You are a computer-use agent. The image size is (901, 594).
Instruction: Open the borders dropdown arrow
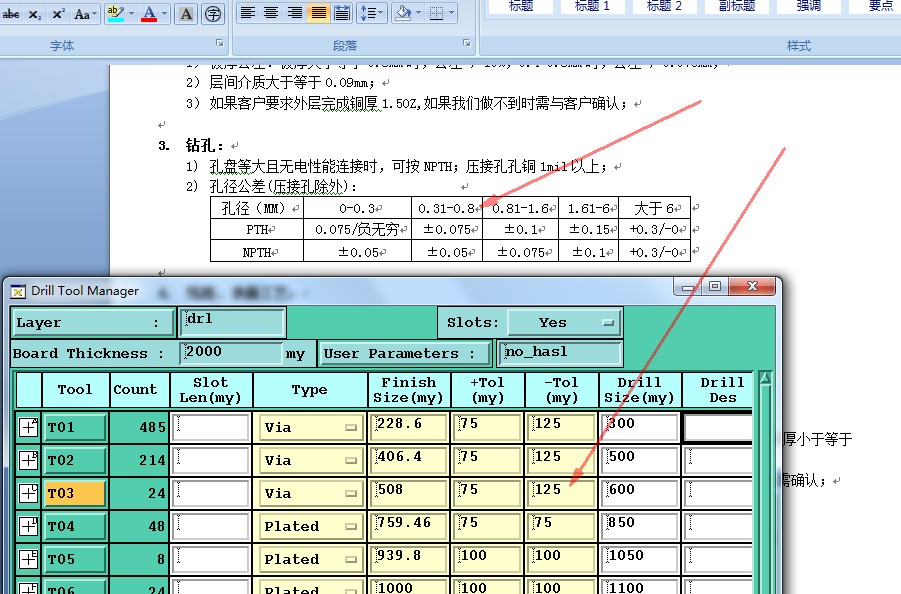coord(452,13)
